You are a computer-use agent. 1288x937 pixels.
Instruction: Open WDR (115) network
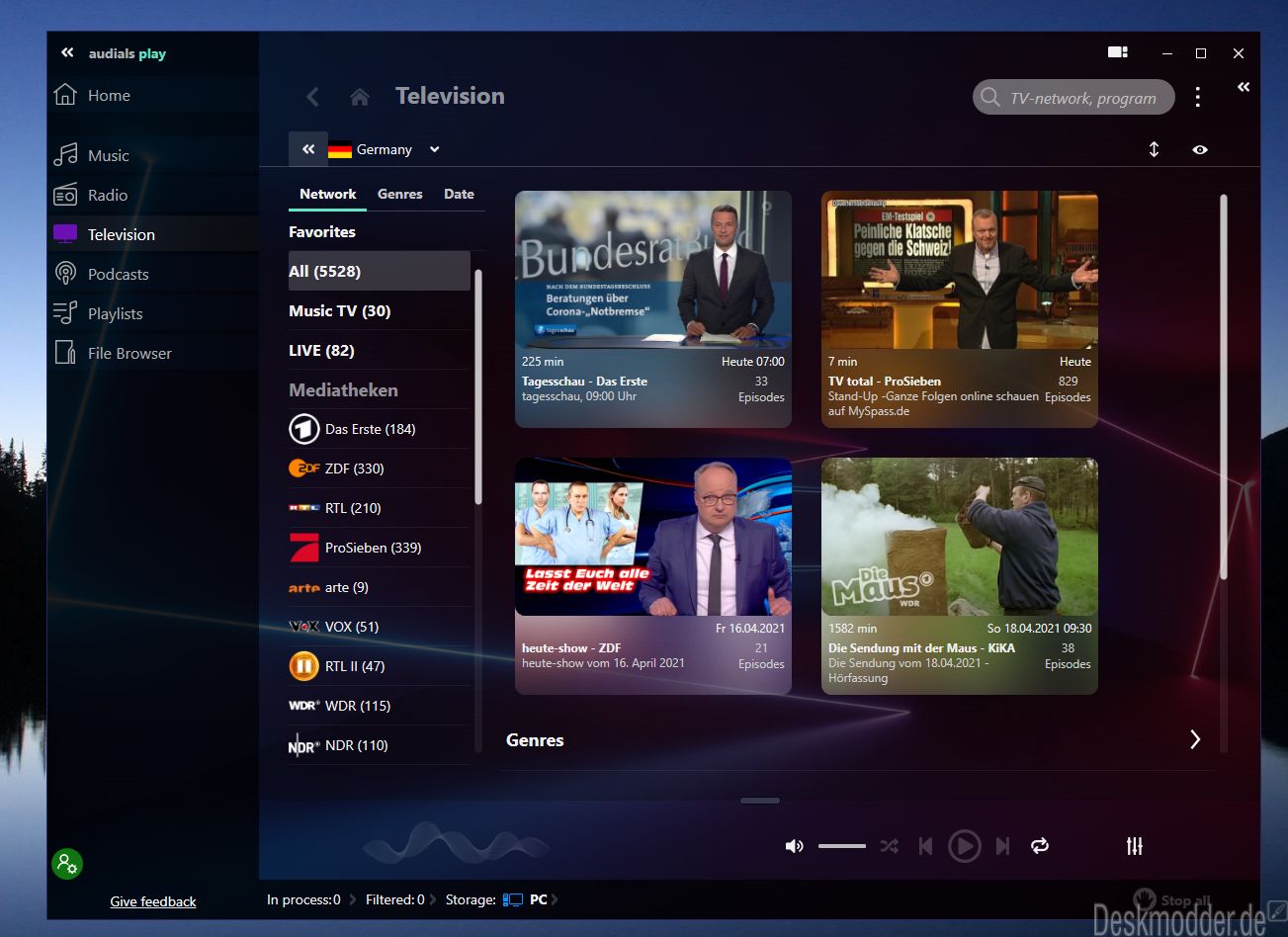pos(380,706)
